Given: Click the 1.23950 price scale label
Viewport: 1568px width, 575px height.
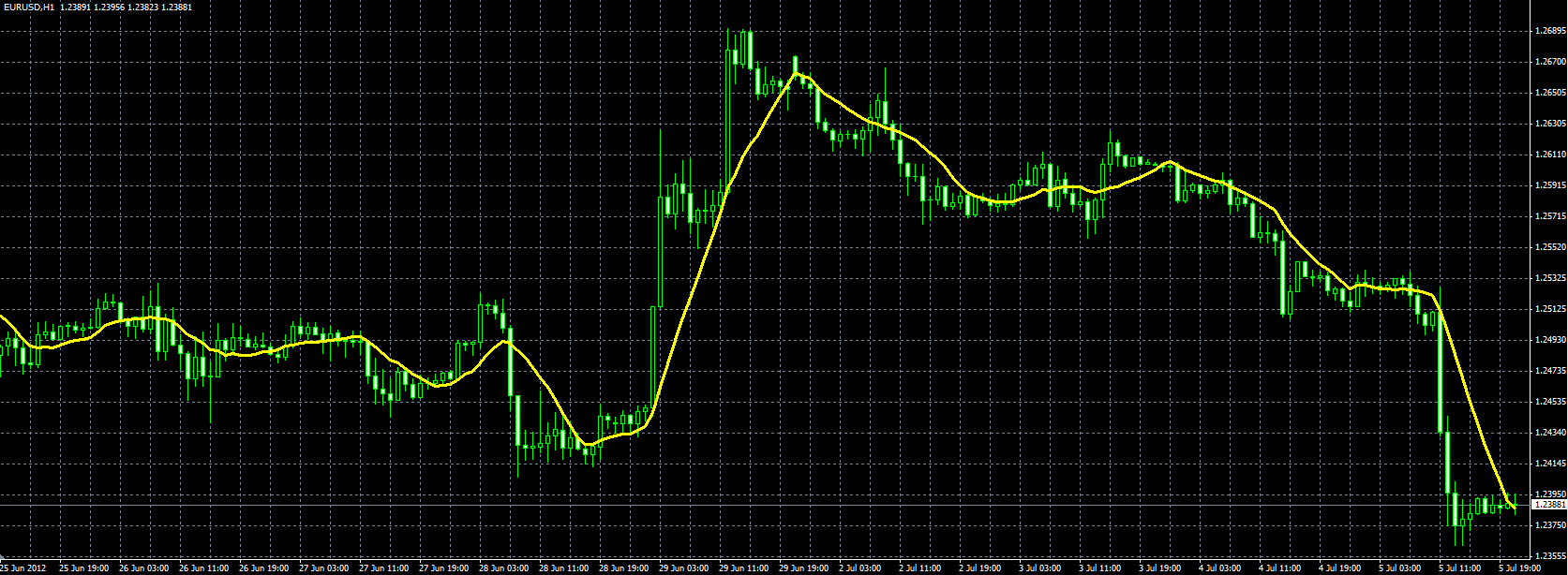Looking at the screenshot, I should (1550, 494).
